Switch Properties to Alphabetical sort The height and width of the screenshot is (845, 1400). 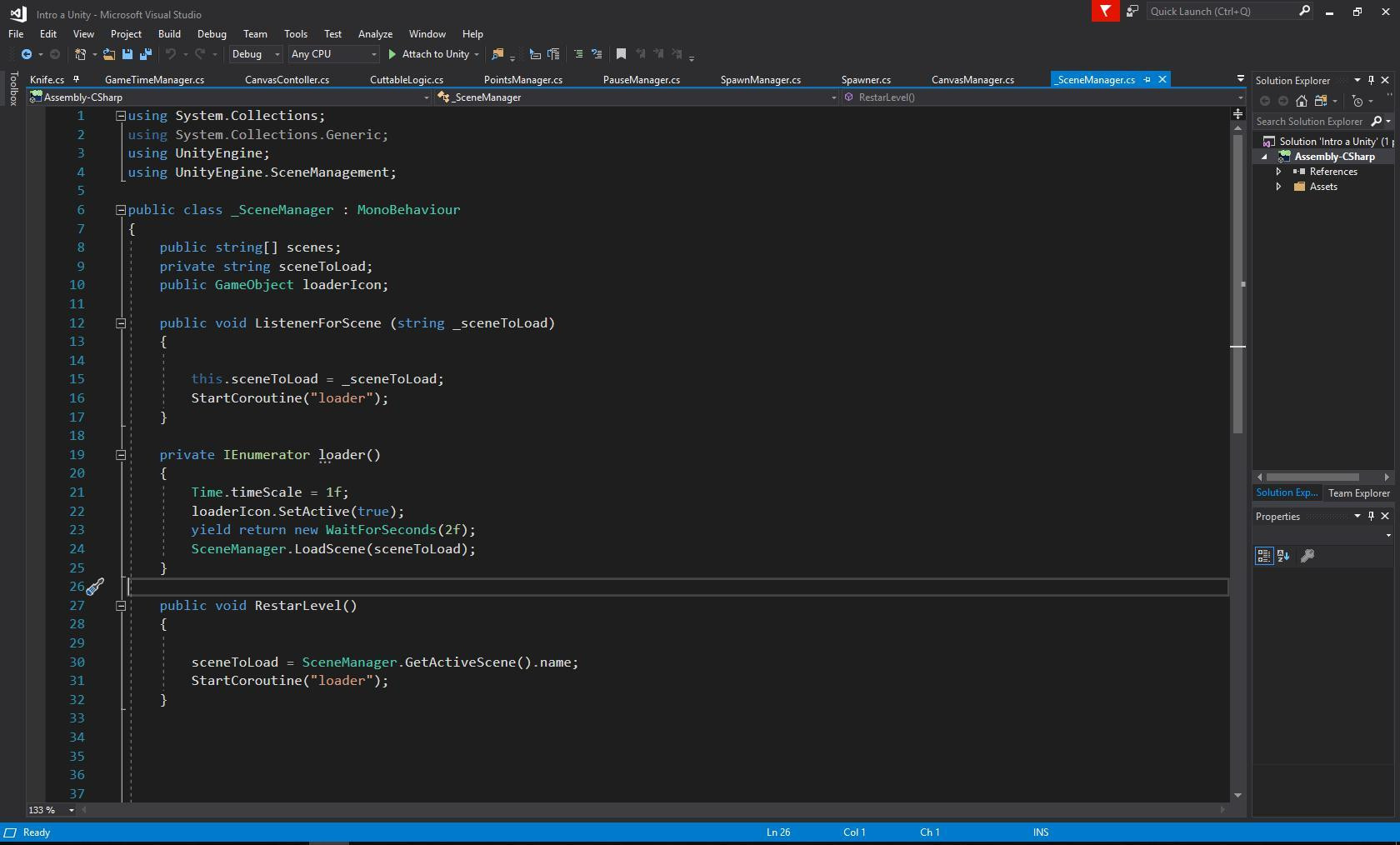click(x=1283, y=556)
